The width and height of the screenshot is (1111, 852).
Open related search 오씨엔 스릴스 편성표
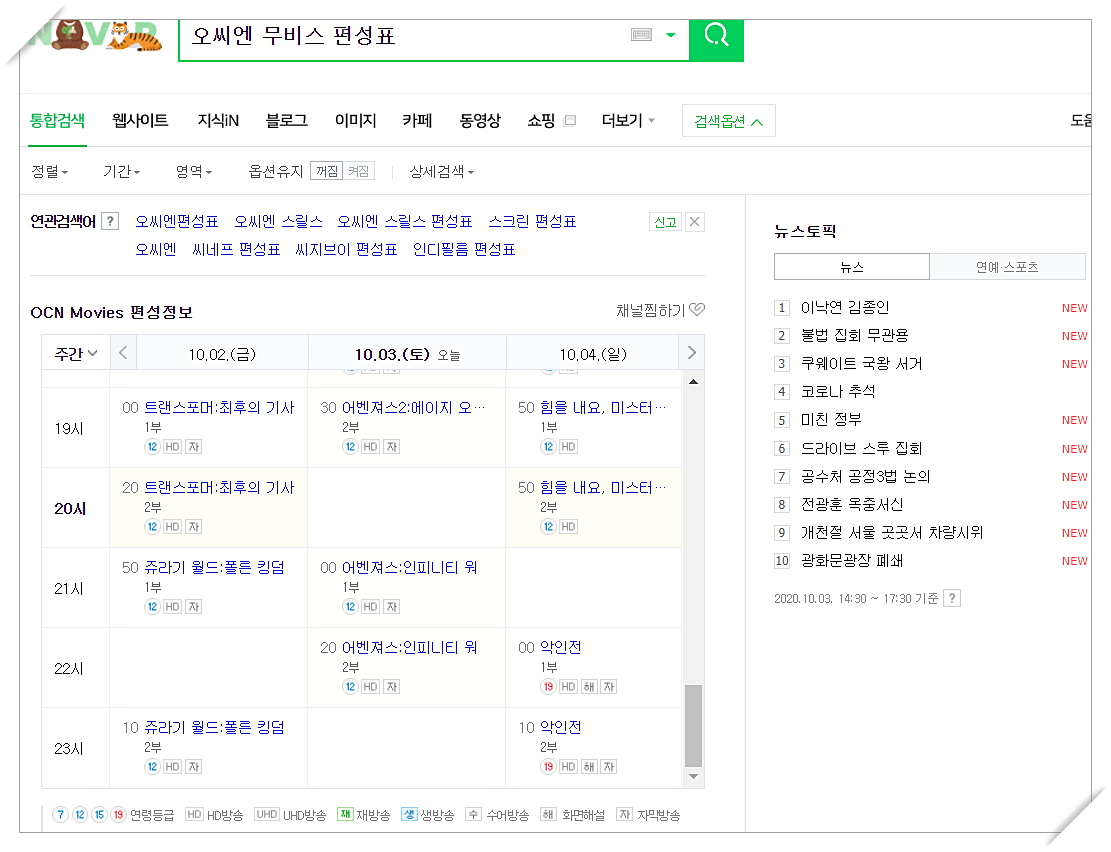coord(404,222)
